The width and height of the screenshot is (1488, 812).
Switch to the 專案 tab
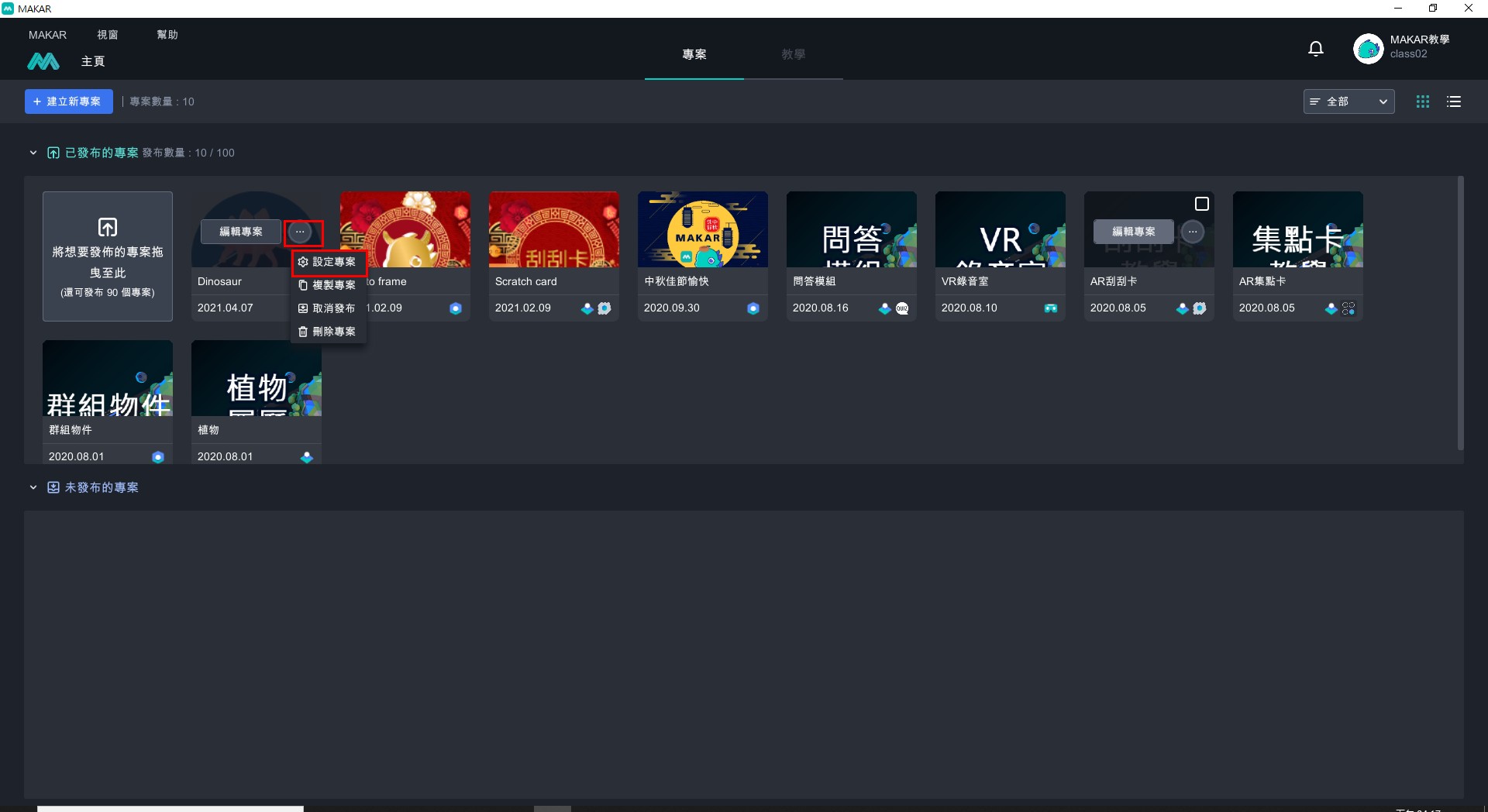tap(694, 54)
